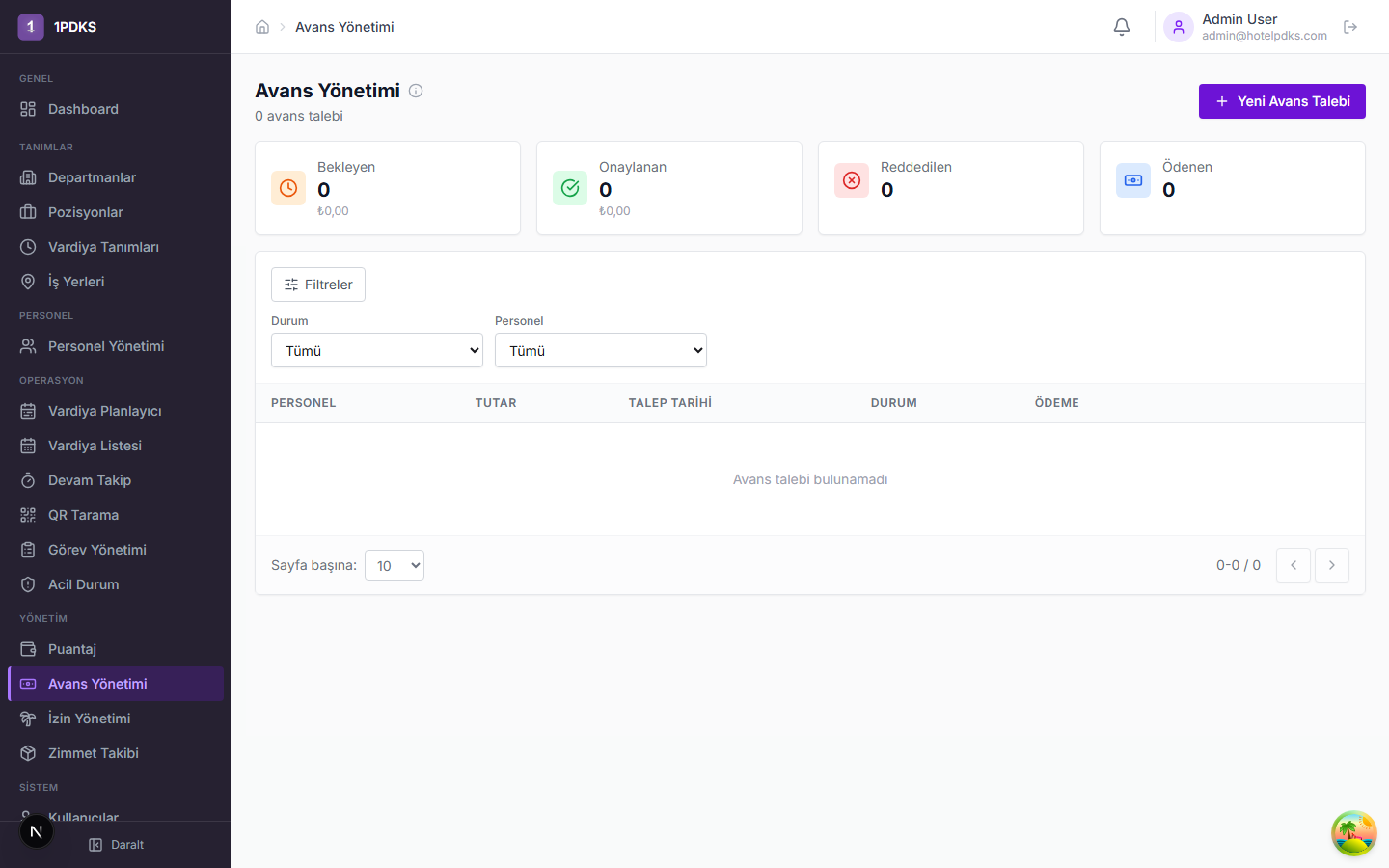Screen dimensions: 1389x868
Task: Click the TUTAR column header
Action: point(496,403)
